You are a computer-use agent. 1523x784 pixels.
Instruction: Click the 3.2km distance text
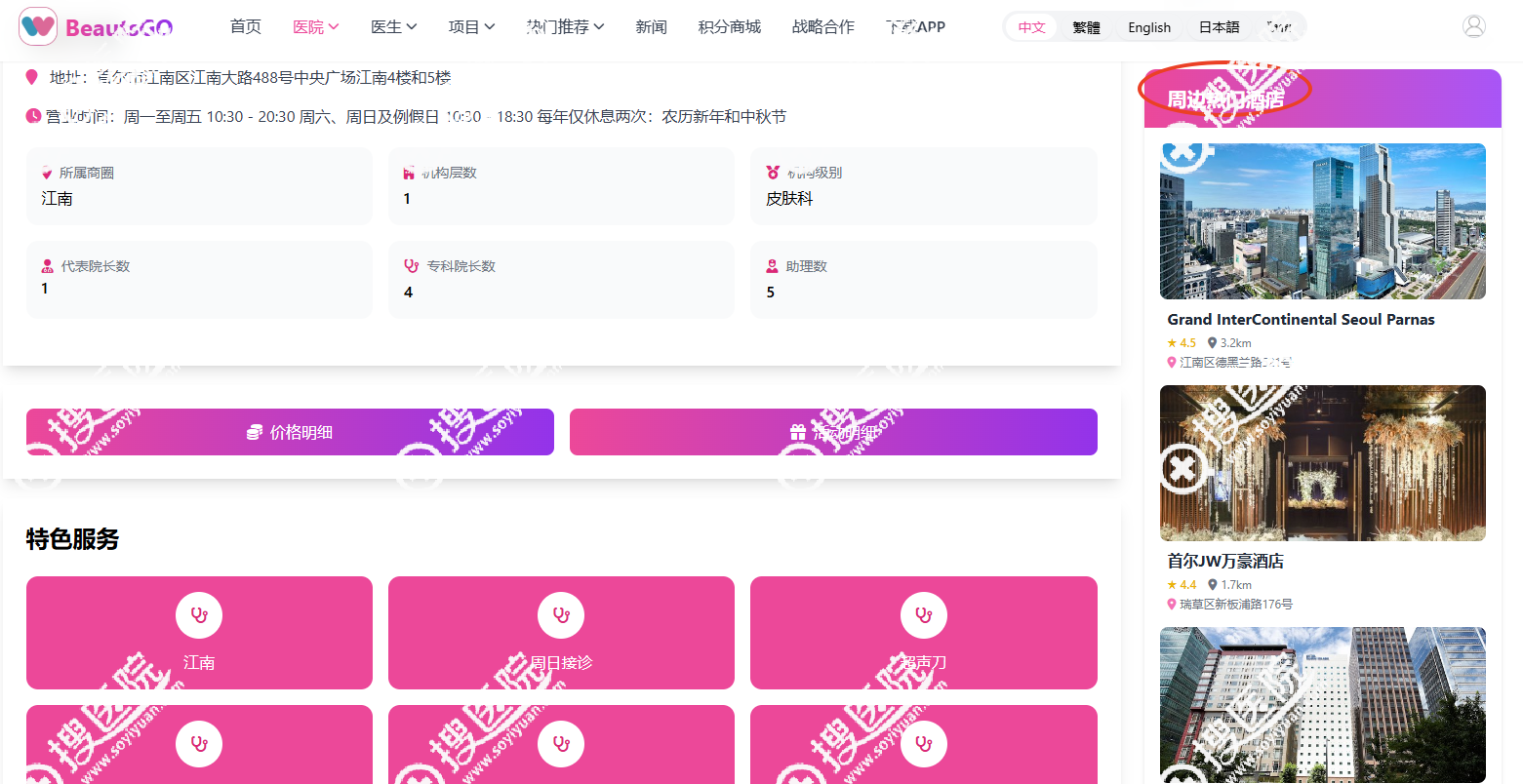tap(1236, 343)
